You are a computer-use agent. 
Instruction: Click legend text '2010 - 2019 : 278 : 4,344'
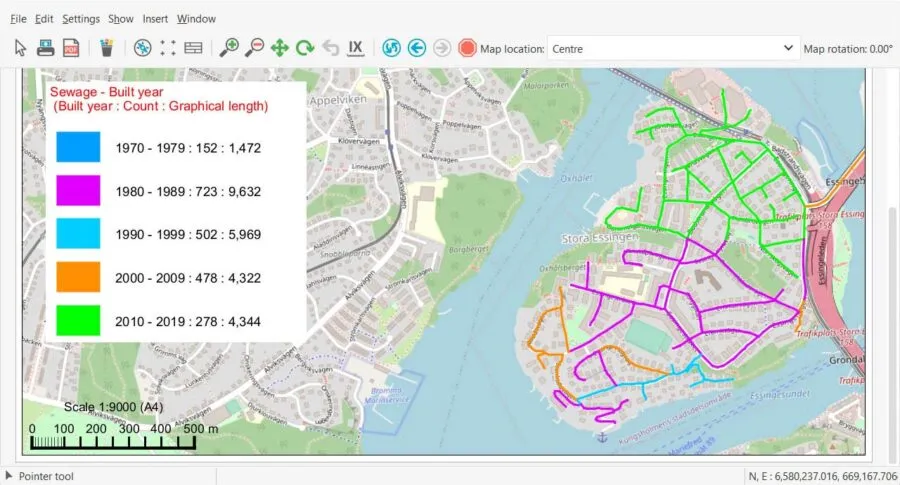coord(188,321)
